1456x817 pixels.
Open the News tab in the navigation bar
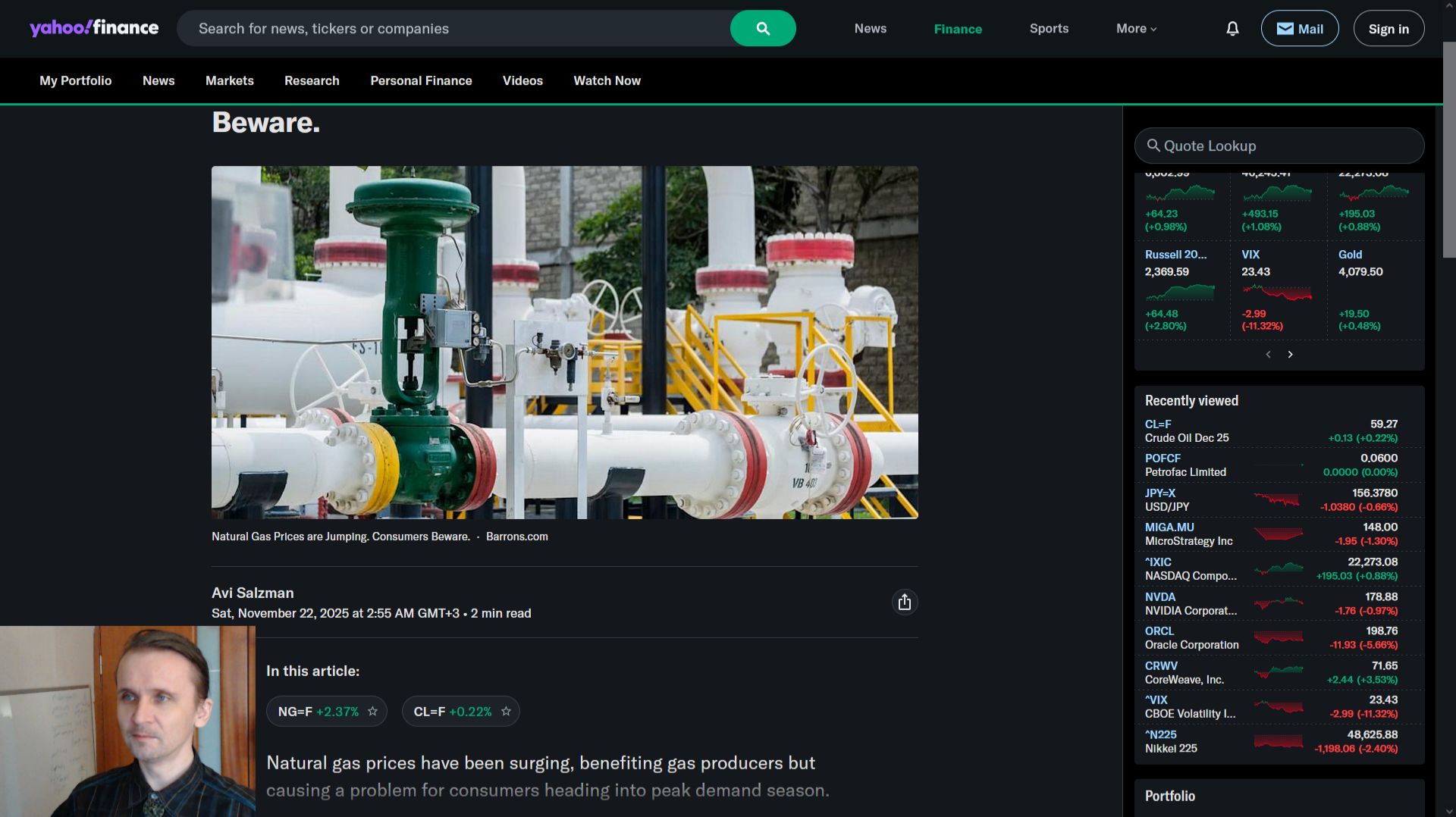click(158, 80)
